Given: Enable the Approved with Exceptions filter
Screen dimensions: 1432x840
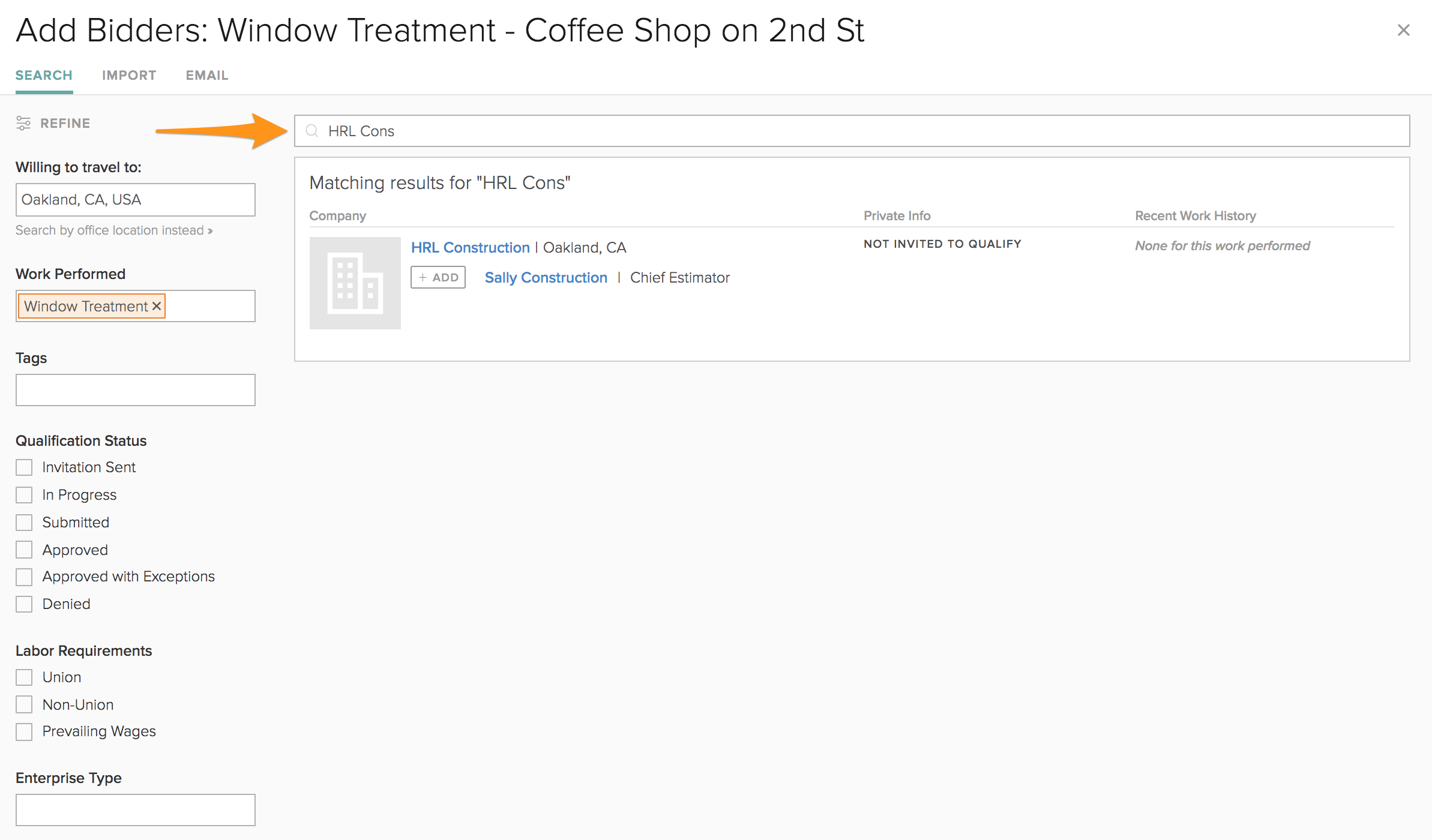Looking at the screenshot, I should point(24,577).
